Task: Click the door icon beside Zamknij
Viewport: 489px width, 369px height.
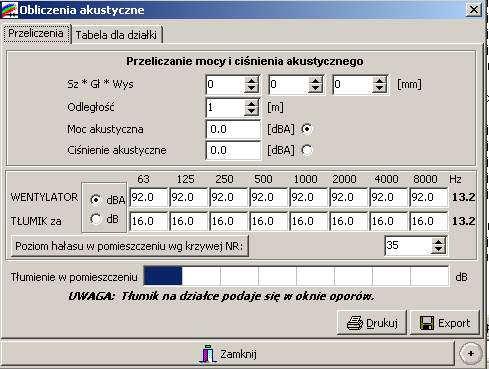Action: (208, 354)
